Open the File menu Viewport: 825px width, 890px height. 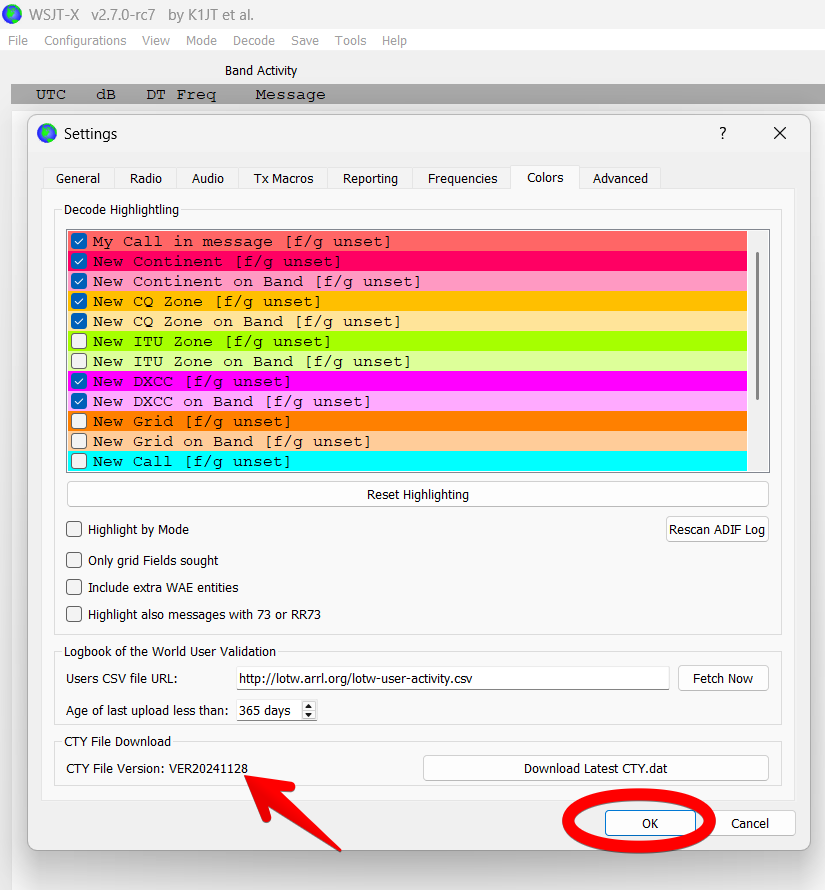click(x=18, y=41)
